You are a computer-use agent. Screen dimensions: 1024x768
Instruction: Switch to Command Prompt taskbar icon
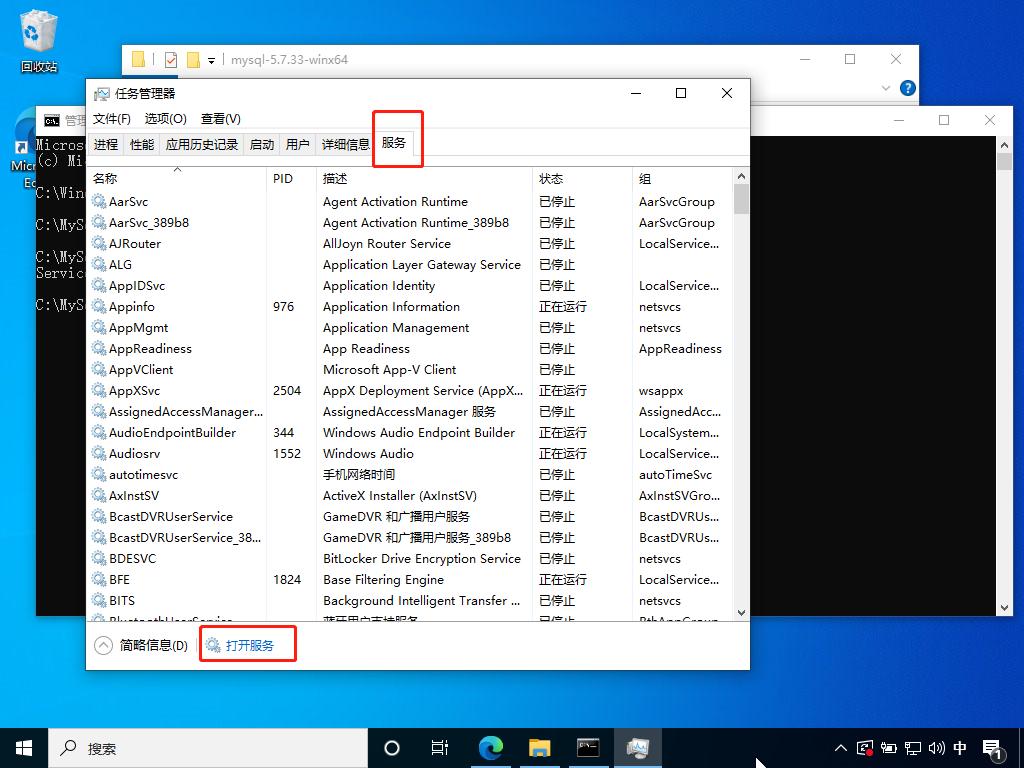[x=588, y=747]
